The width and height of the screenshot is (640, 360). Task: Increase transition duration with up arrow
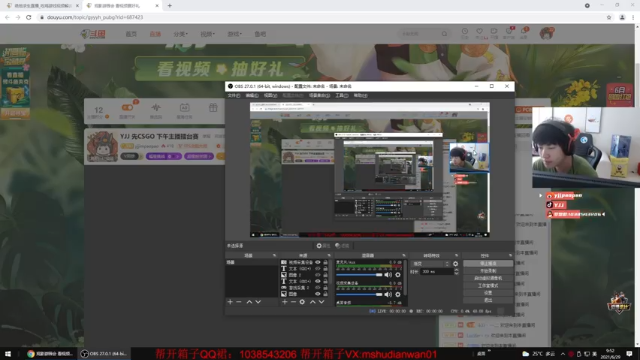coord(456,270)
